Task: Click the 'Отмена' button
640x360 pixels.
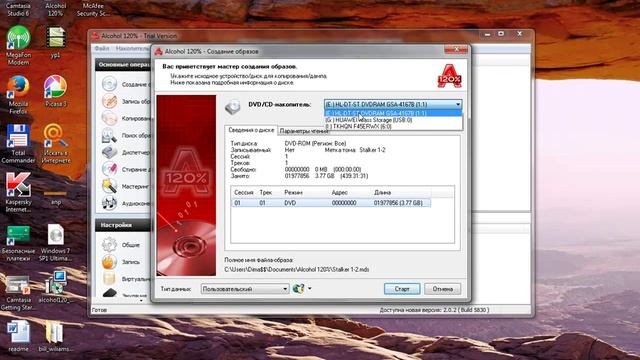Action: (442, 289)
